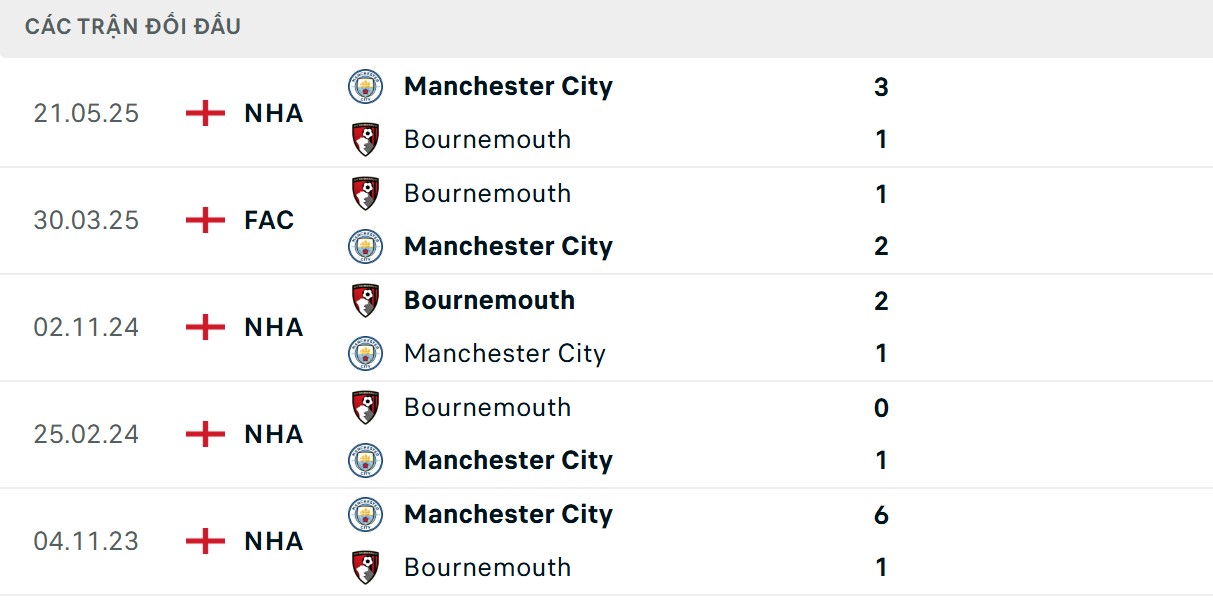Select NHA league label on 25.02.24
This screenshot has width=1213, height=615.
pyautogui.click(x=273, y=434)
